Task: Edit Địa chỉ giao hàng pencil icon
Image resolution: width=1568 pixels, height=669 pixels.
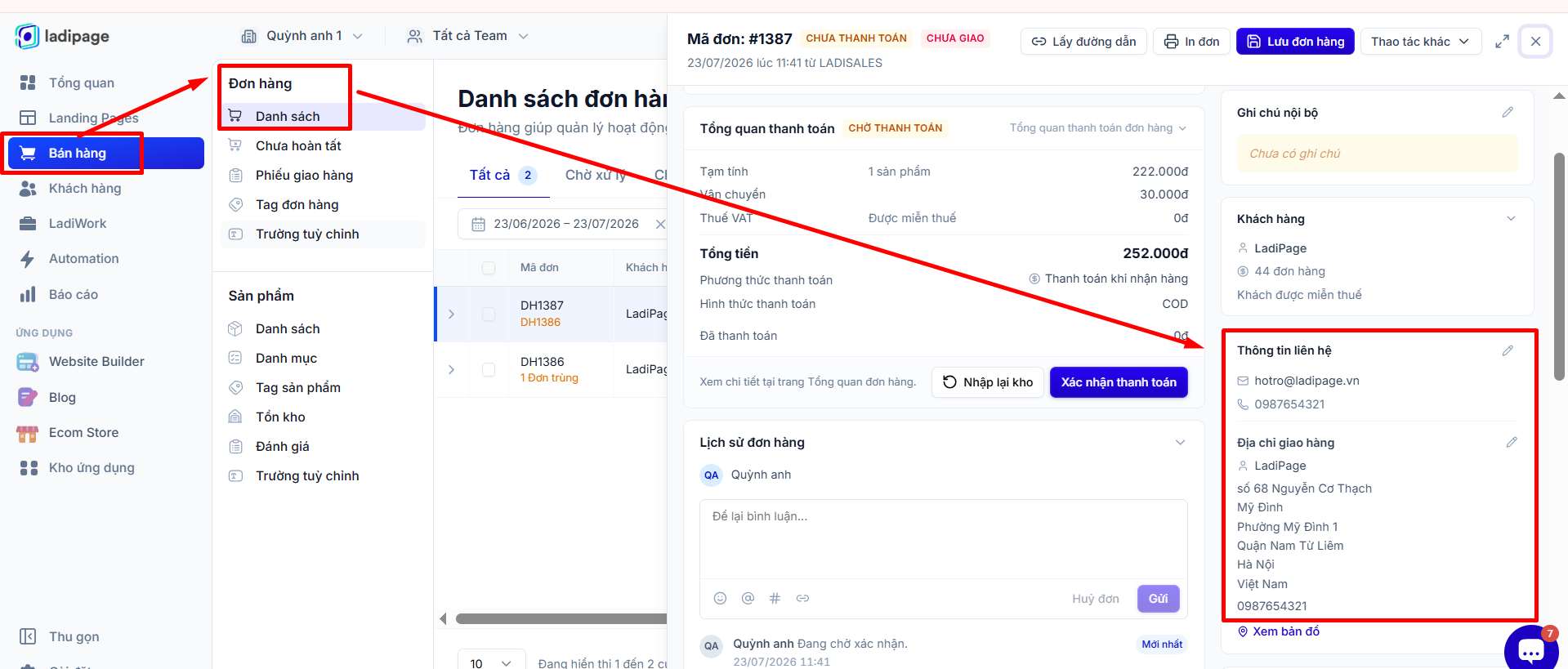Action: [1512, 442]
